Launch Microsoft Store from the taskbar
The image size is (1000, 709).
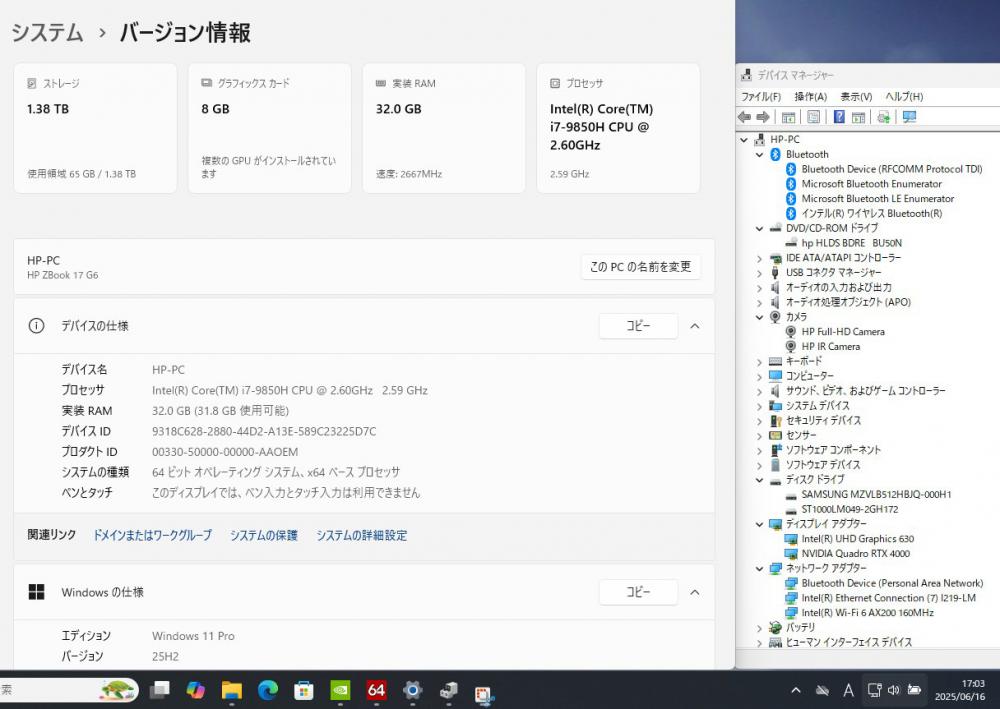(304, 690)
